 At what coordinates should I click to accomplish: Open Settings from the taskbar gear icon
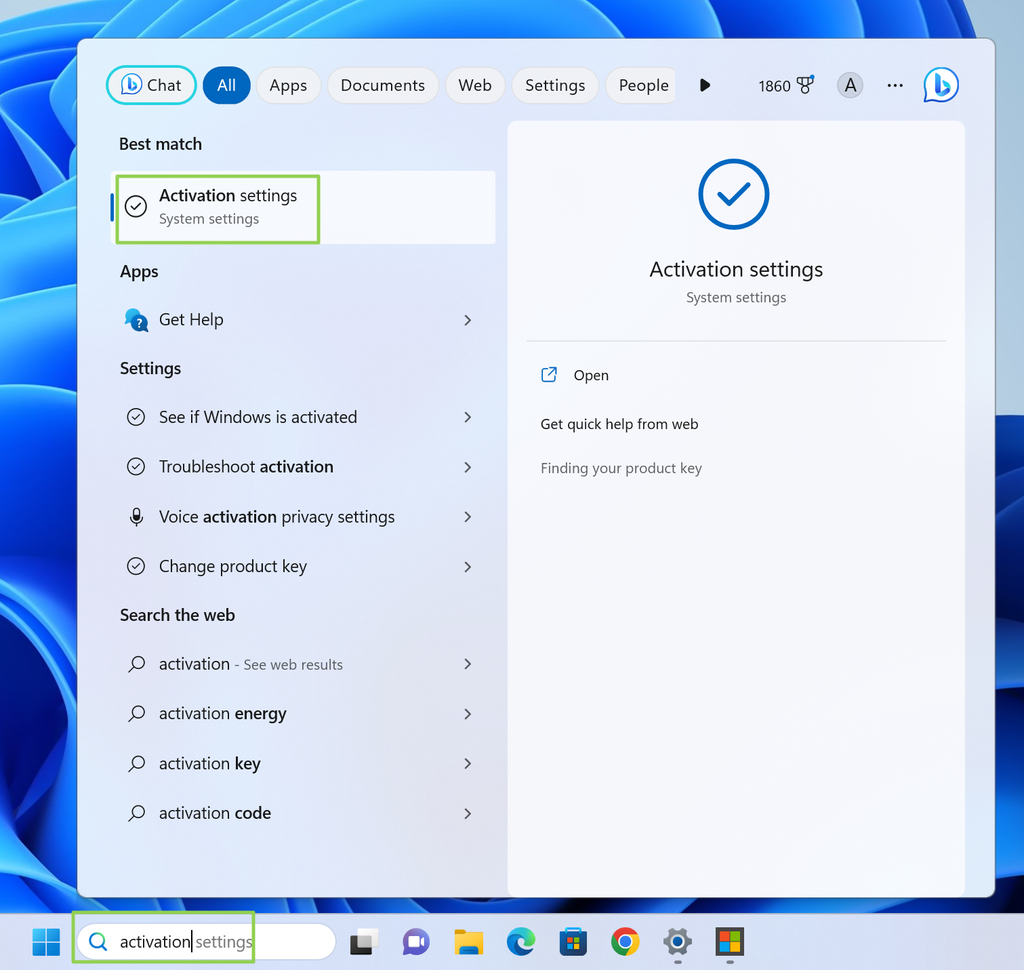pos(676,941)
